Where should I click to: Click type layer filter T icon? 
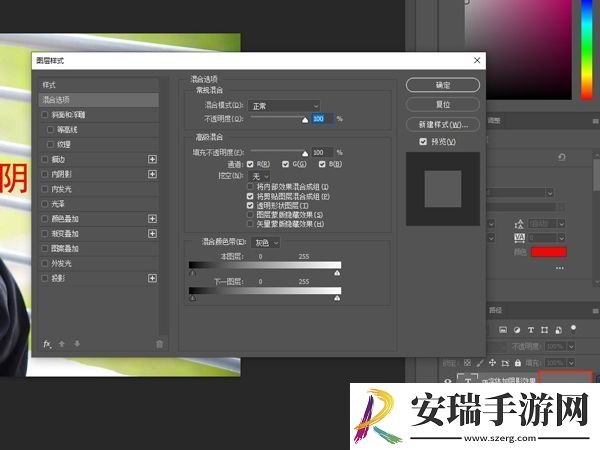coord(530,330)
